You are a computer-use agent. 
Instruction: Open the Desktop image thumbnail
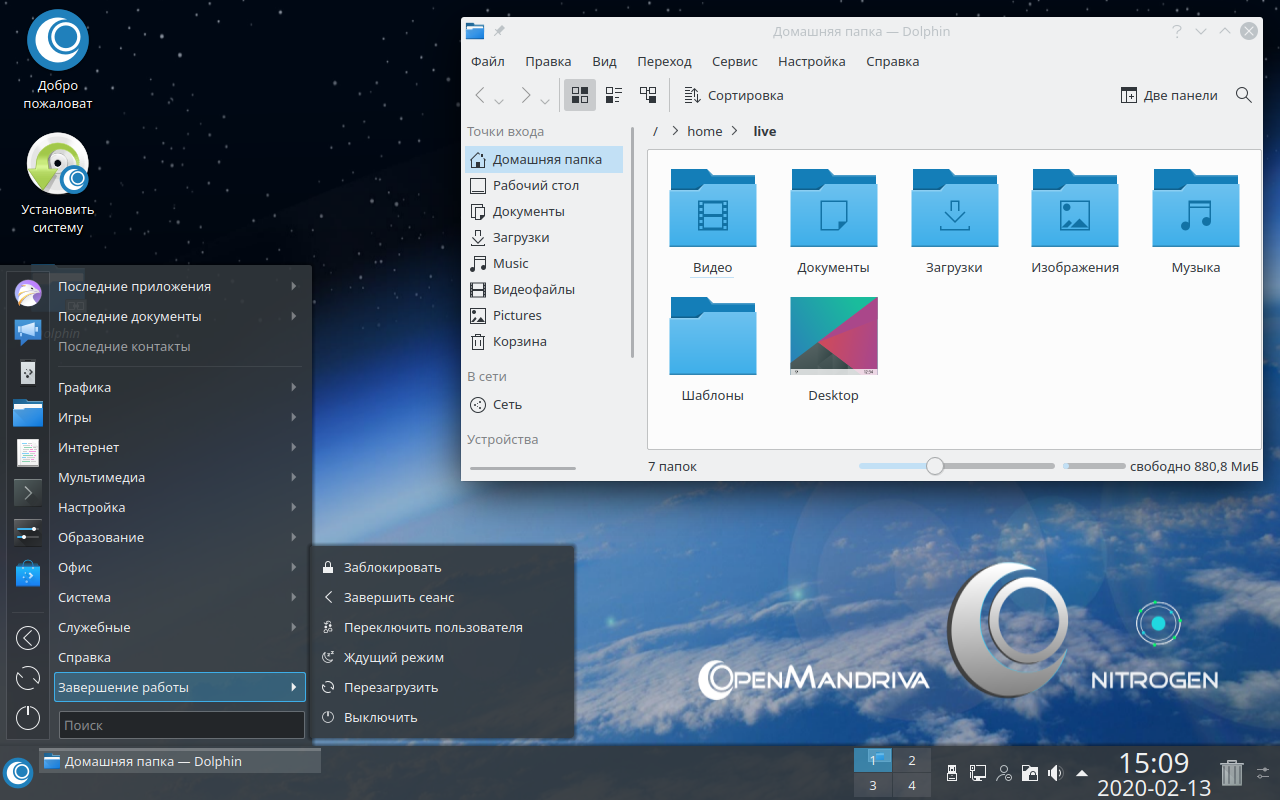[x=833, y=349]
